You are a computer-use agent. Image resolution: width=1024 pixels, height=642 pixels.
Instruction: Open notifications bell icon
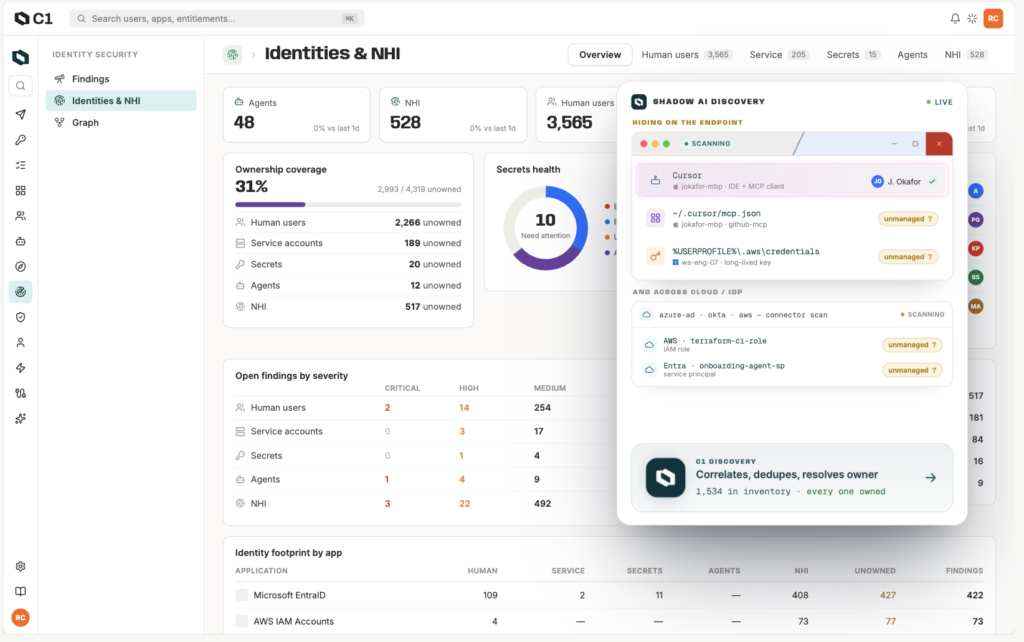955,18
